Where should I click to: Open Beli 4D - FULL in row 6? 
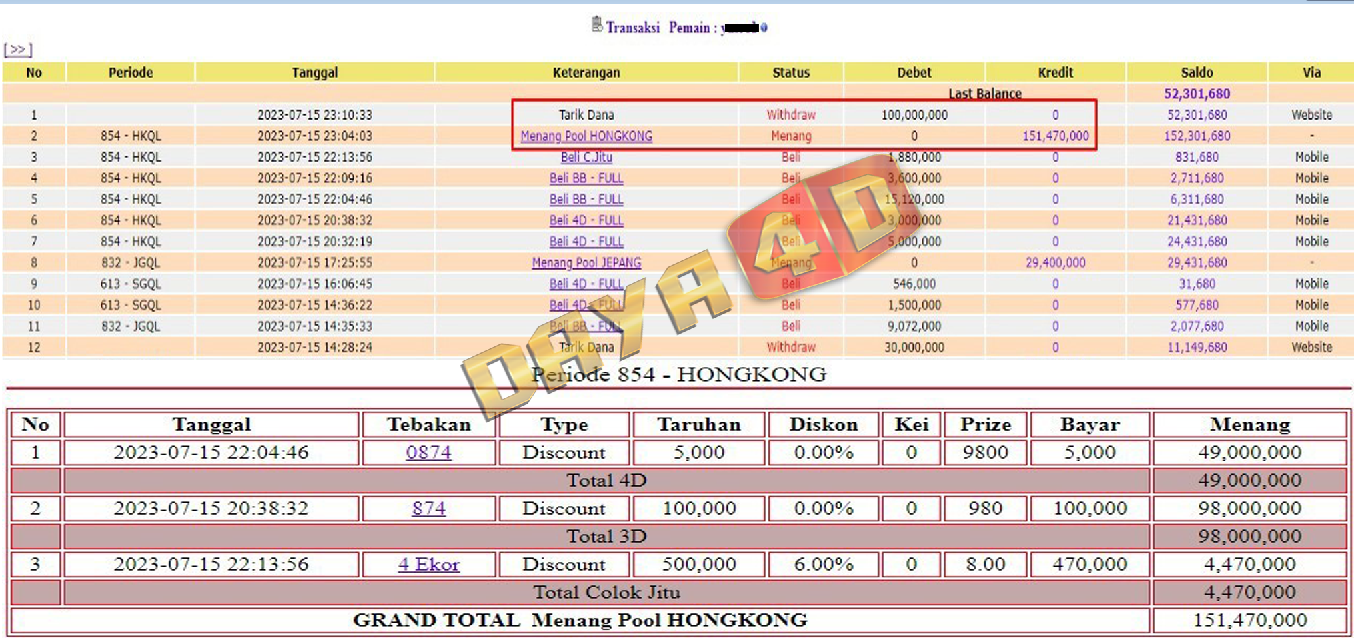(586, 220)
